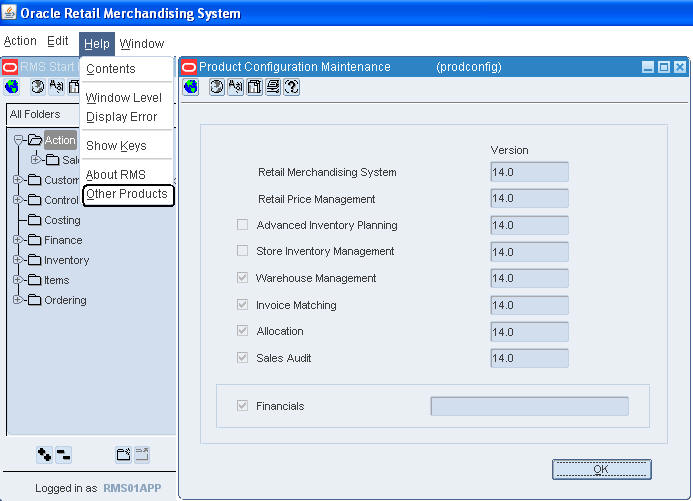Click the globe icon in RMS Start toolbar
This screenshot has width=693, height=501.
click(12, 87)
